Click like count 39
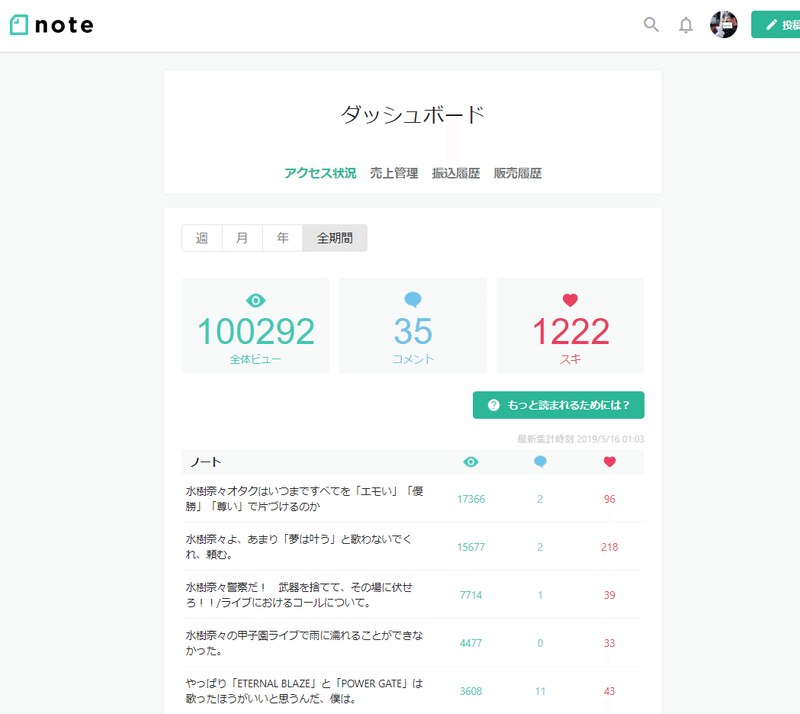The width and height of the screenshot is (800, 714). 609,595
